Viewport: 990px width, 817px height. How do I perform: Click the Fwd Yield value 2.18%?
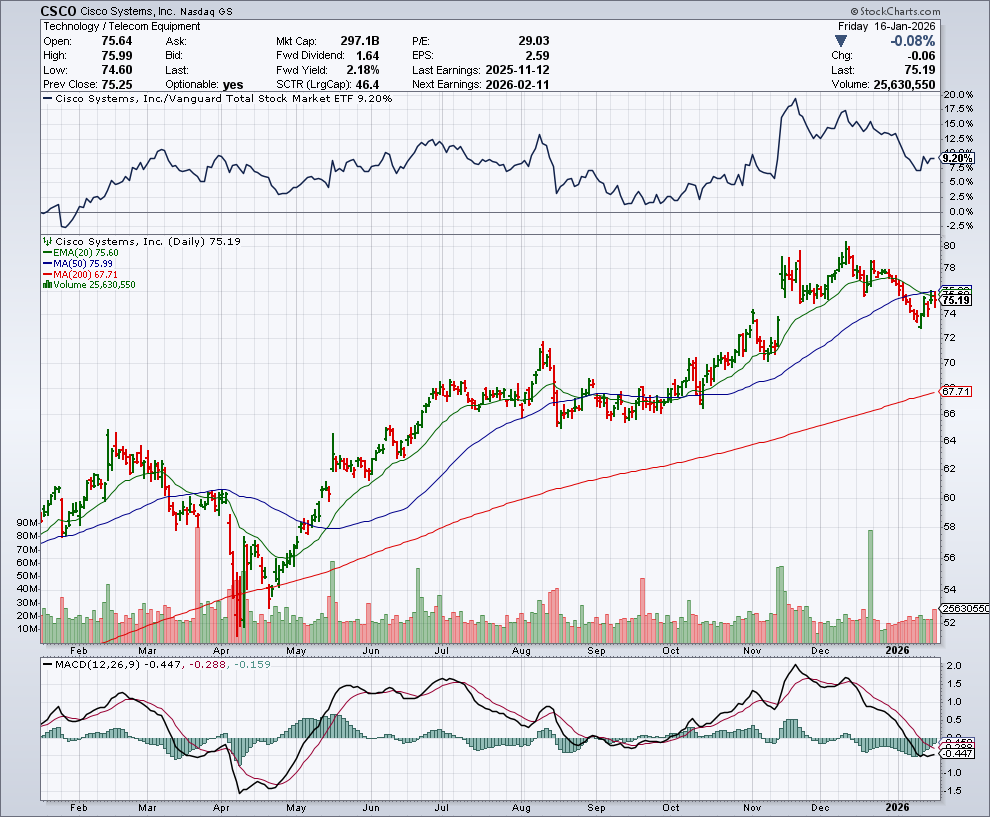[x=362, y=70]
